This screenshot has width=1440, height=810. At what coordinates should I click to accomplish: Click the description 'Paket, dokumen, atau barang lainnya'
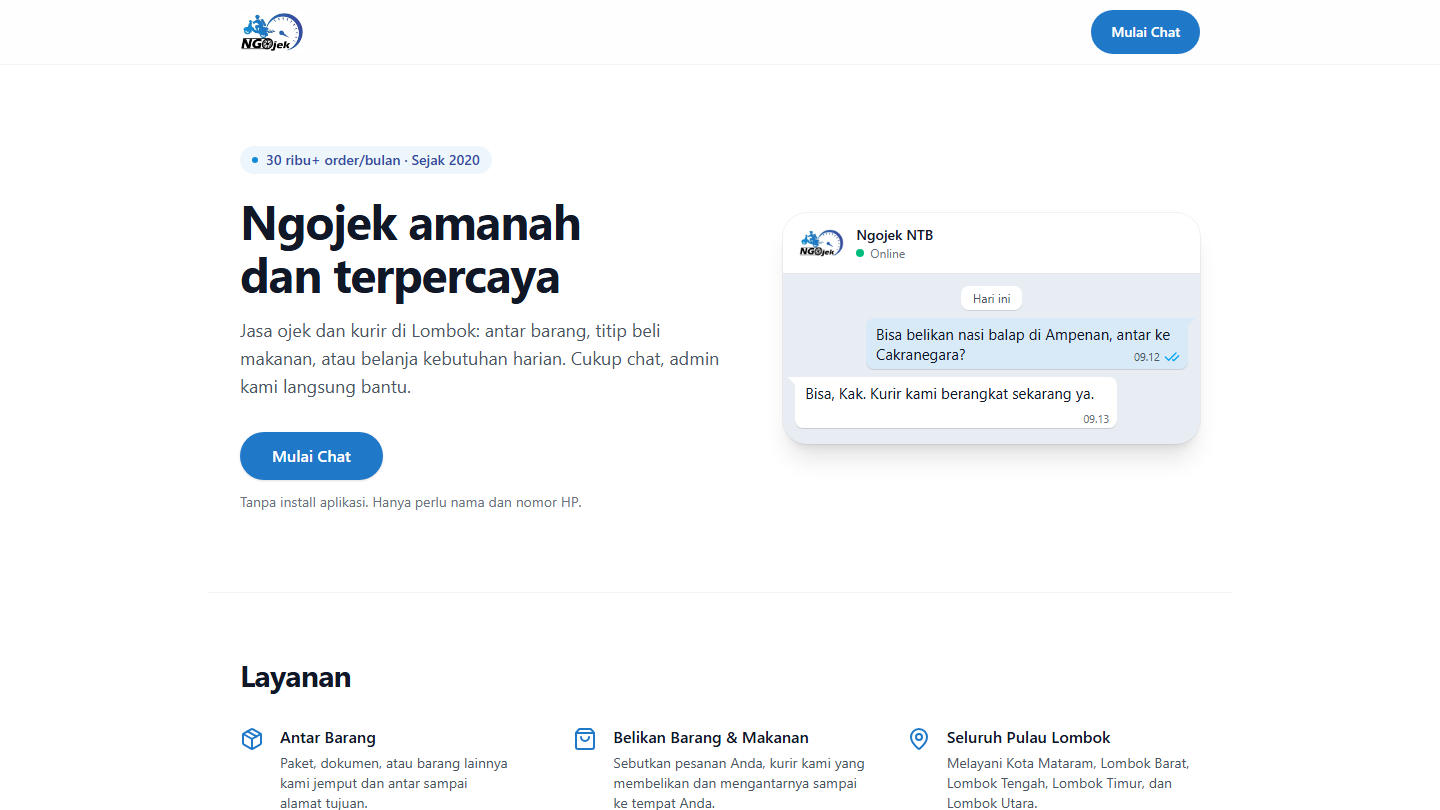pyautogui.click(x=394, y=783)
